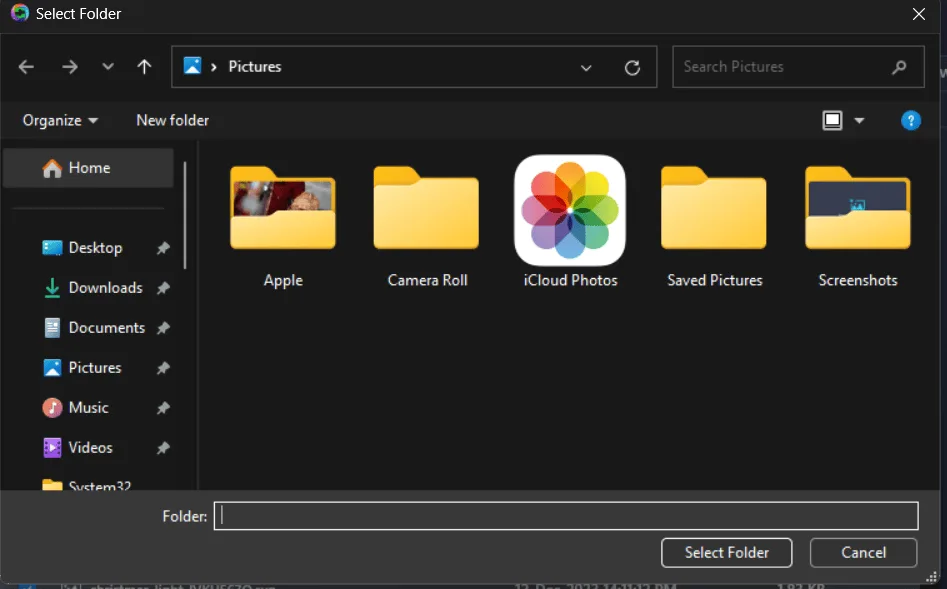The height and width of the screenshot is (589, 947).
Task: Click the app icon in title bar
Action: coord(20,13)
